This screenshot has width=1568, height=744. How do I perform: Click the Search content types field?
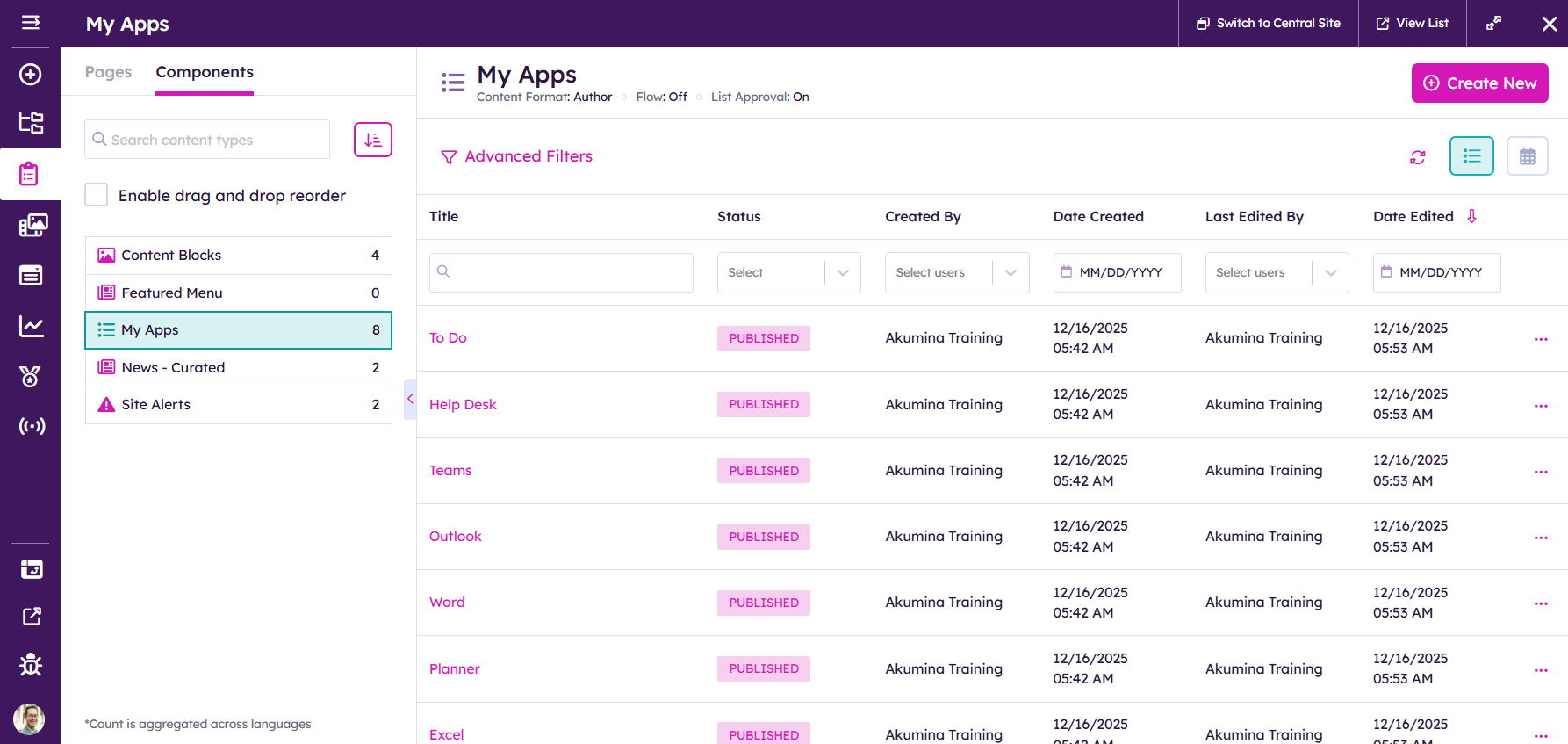(207, 140)
